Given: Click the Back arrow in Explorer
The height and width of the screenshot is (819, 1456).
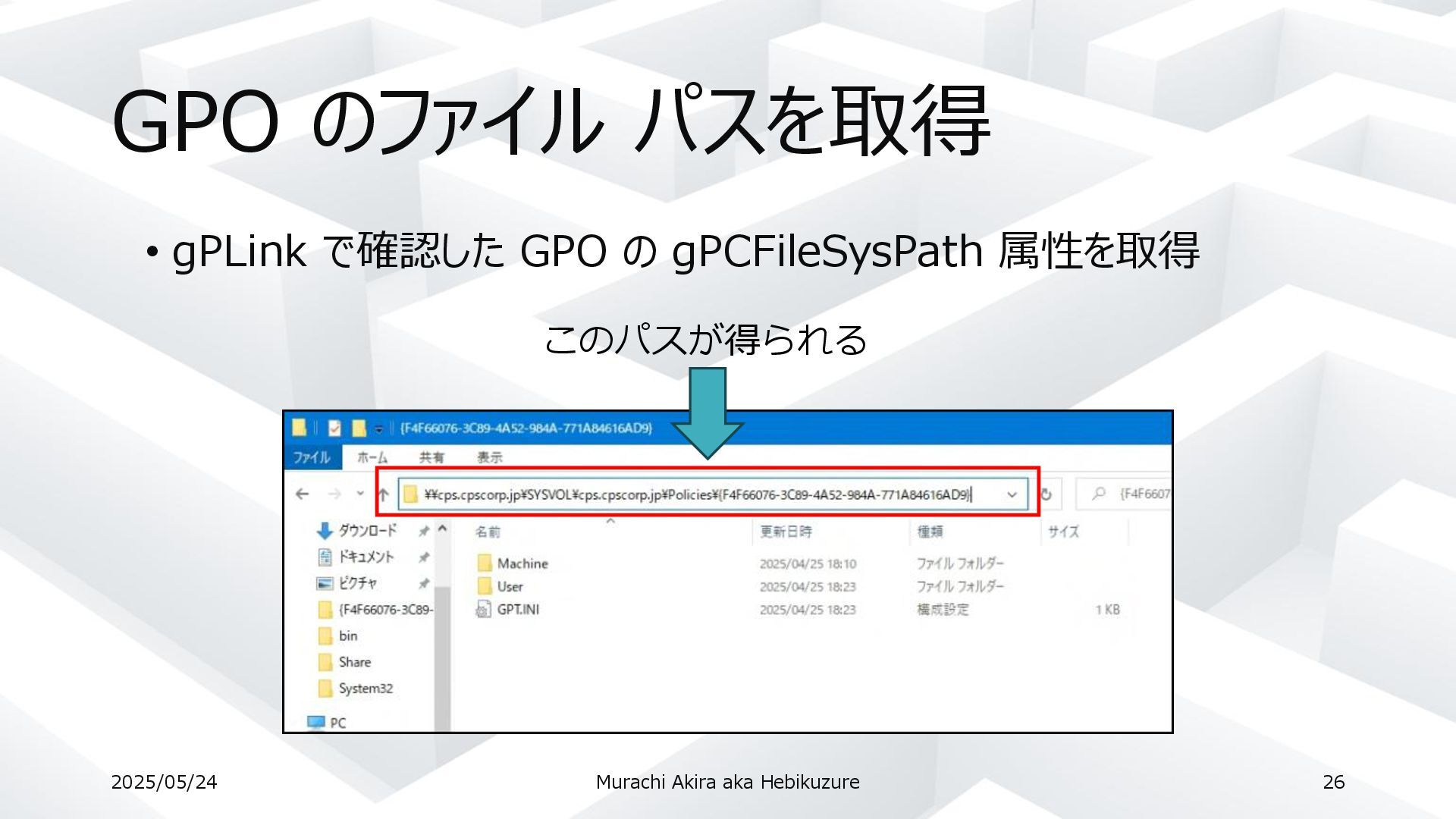Looking at the screenshot, I should [x=303, y=494].
